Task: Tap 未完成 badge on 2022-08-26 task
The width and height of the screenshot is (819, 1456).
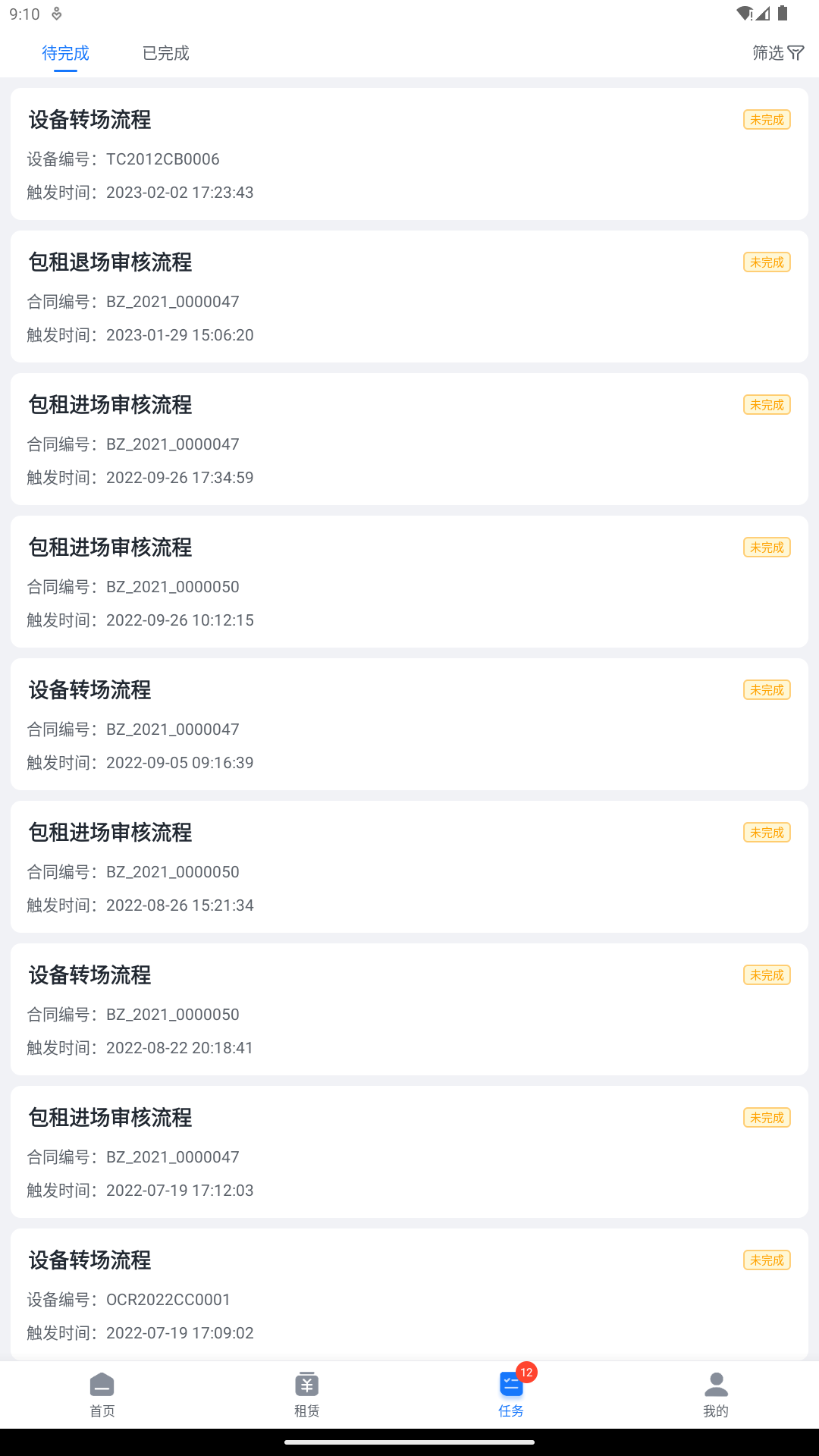Action: click(767, 833)
